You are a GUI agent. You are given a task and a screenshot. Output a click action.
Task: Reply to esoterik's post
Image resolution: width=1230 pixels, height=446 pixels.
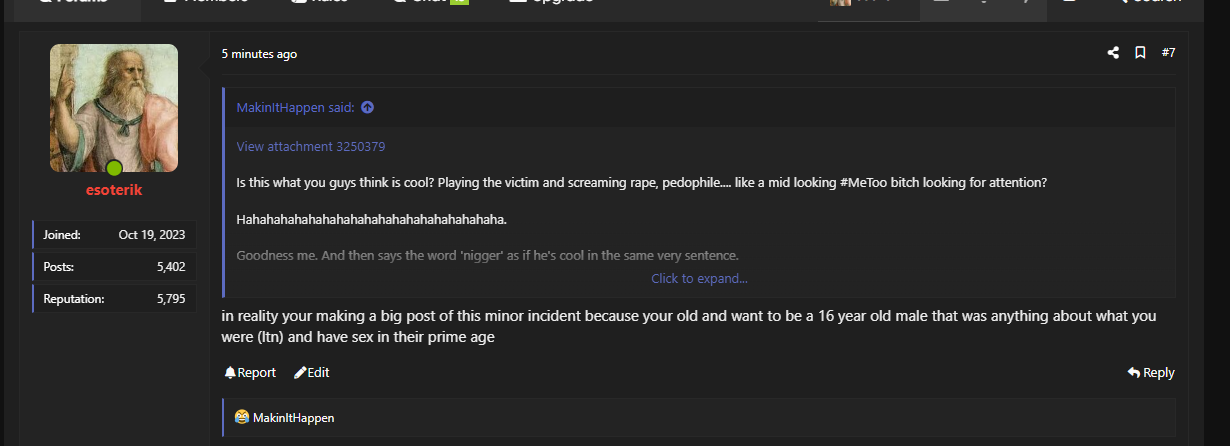click(1151, 373)
